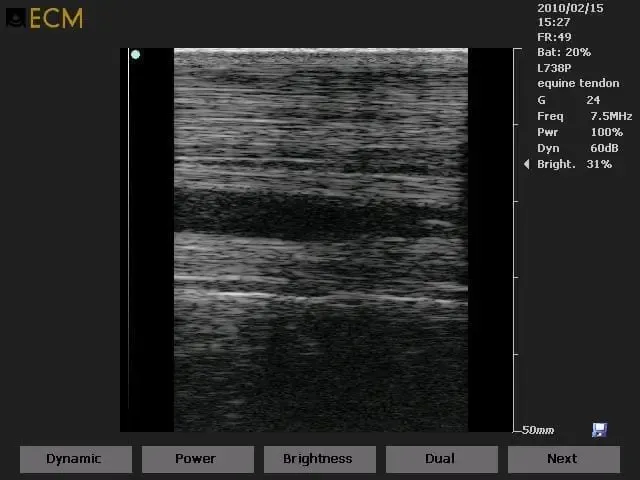
Task: Click the Dynamic button
Action: 76,459
